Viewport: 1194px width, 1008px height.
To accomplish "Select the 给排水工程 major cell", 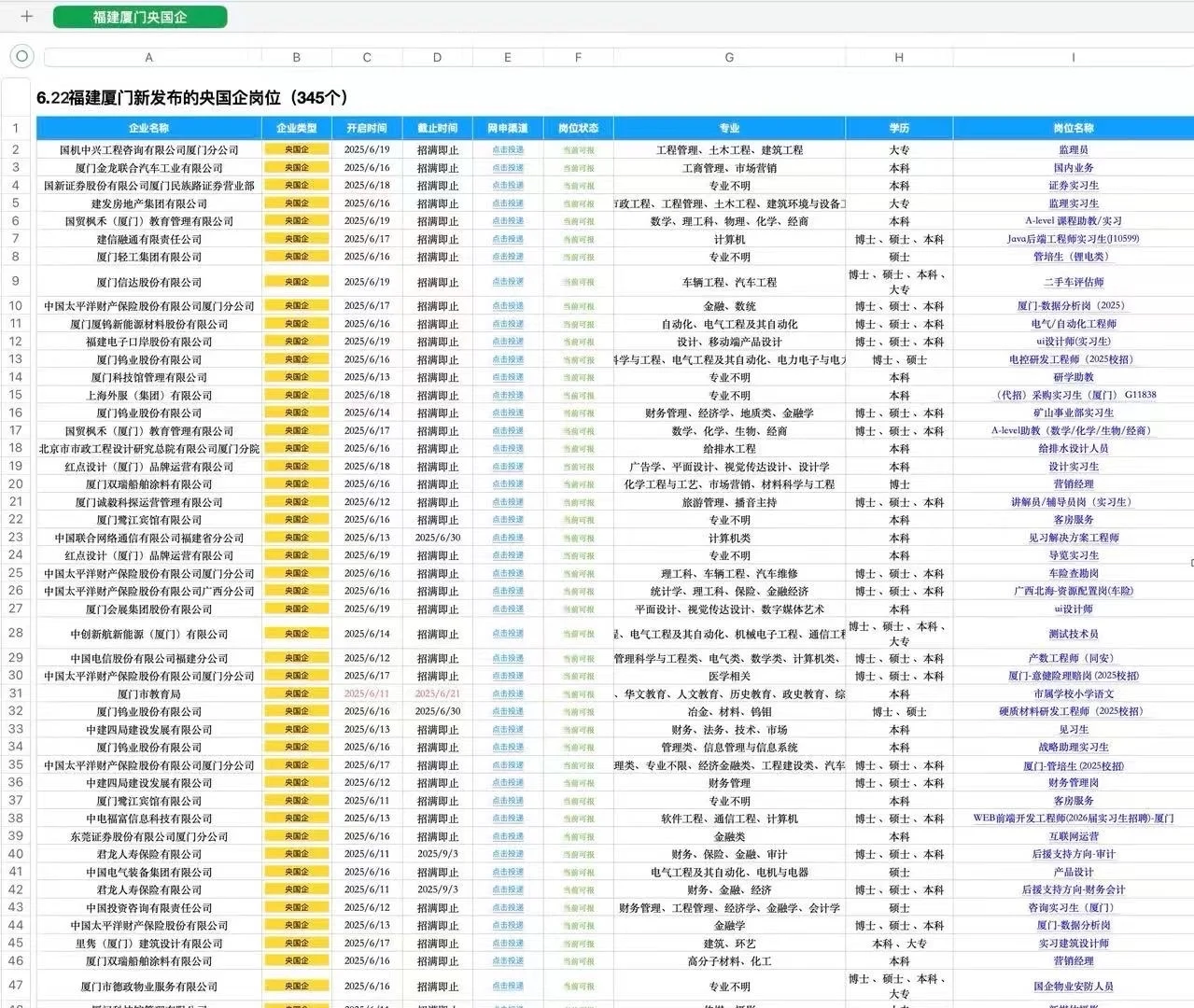I will (x=729, y=448).
